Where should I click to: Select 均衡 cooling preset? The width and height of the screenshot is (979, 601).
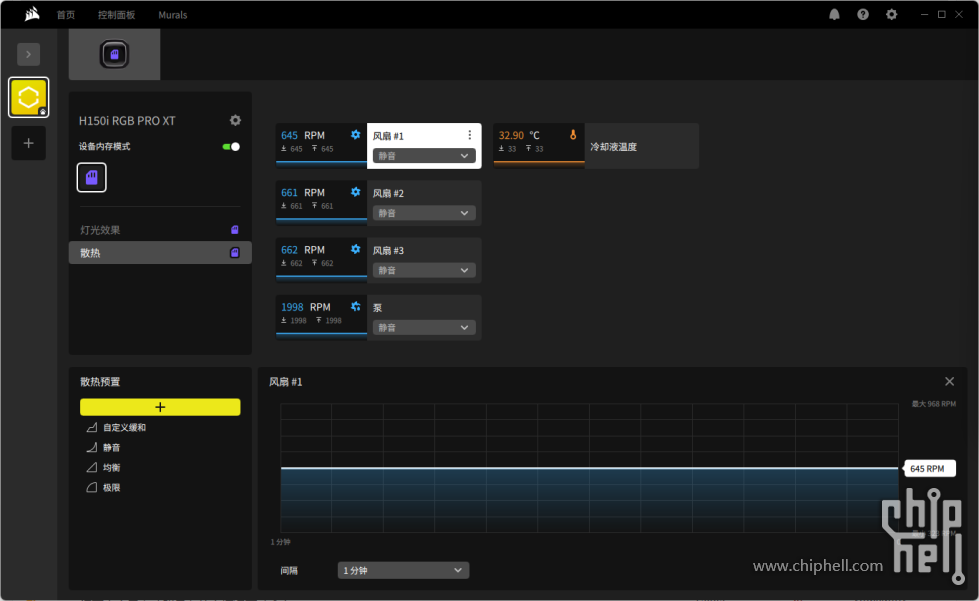(x=112, y=467)
